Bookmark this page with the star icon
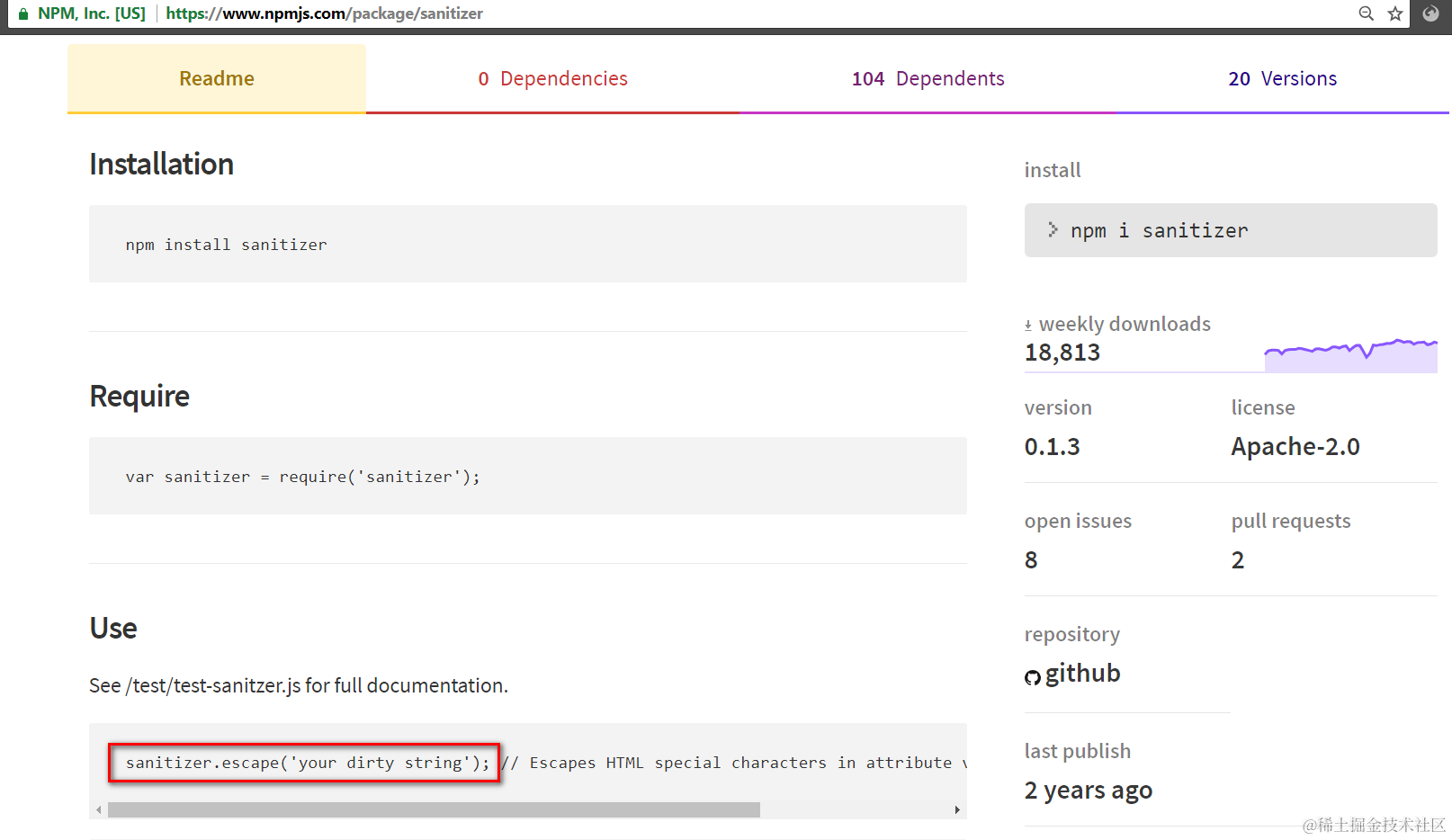This screenshot has width=1452, height=840. [1395, 13]
